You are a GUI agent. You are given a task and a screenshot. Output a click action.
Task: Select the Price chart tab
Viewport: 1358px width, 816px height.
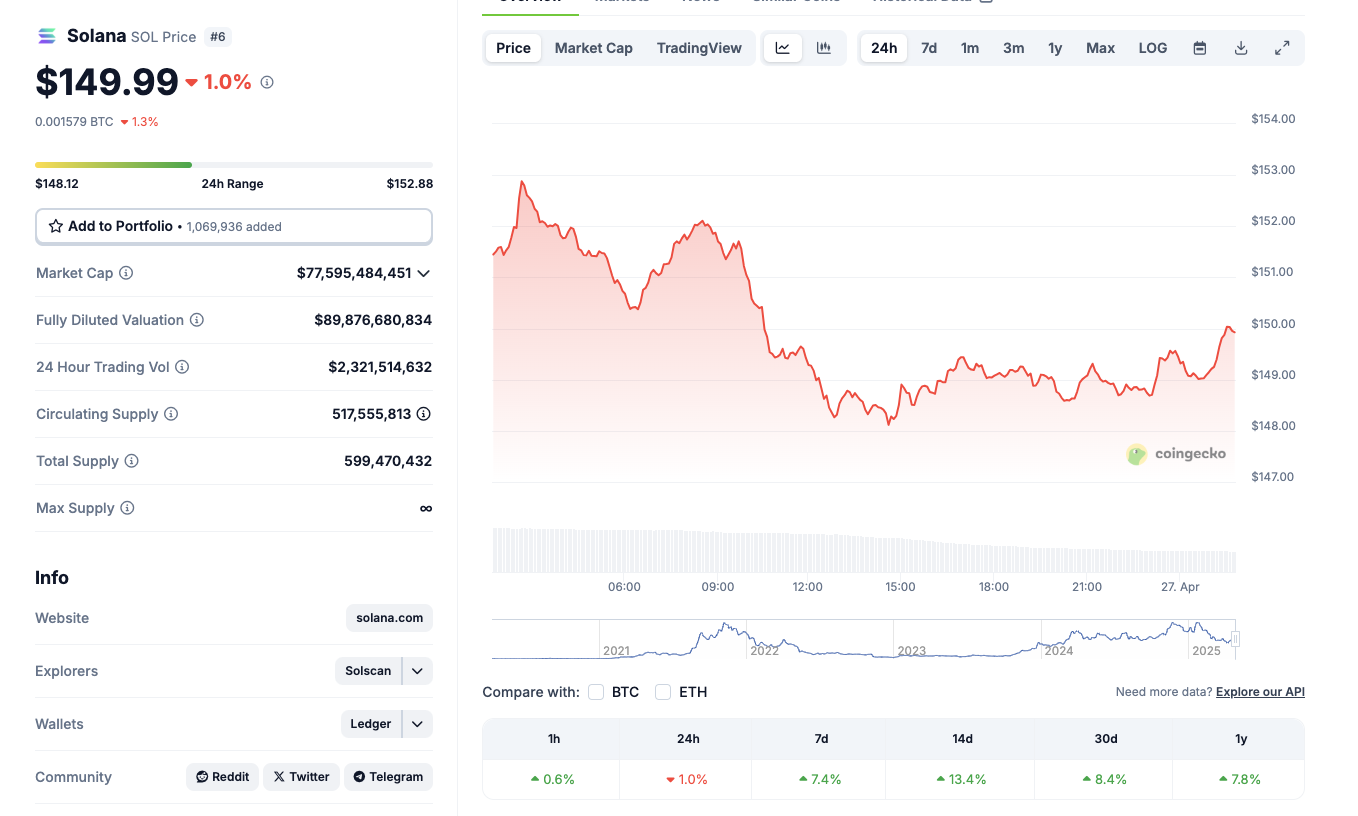point(514,48)
